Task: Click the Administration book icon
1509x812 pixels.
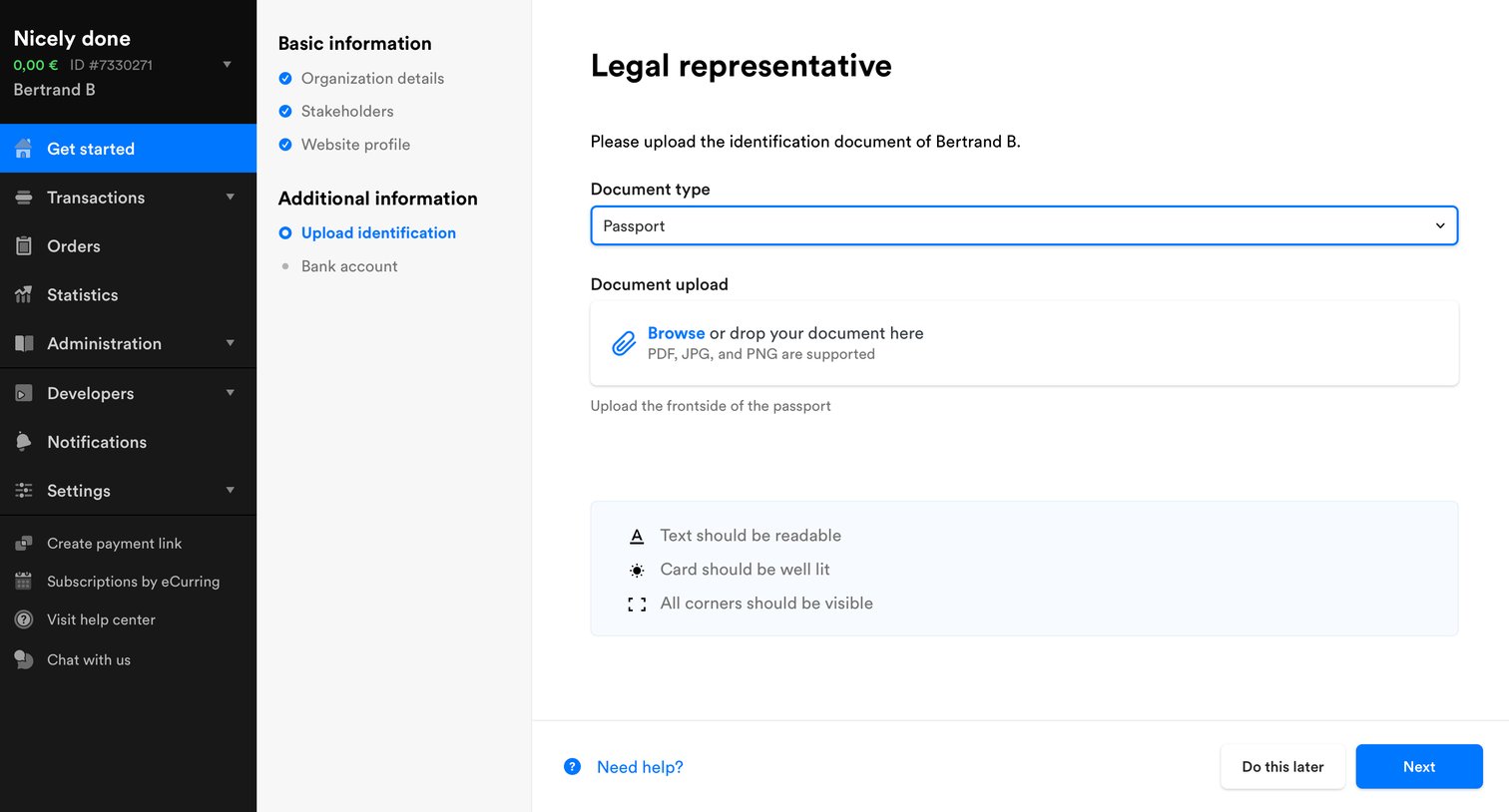Action: tap(24, 343)
